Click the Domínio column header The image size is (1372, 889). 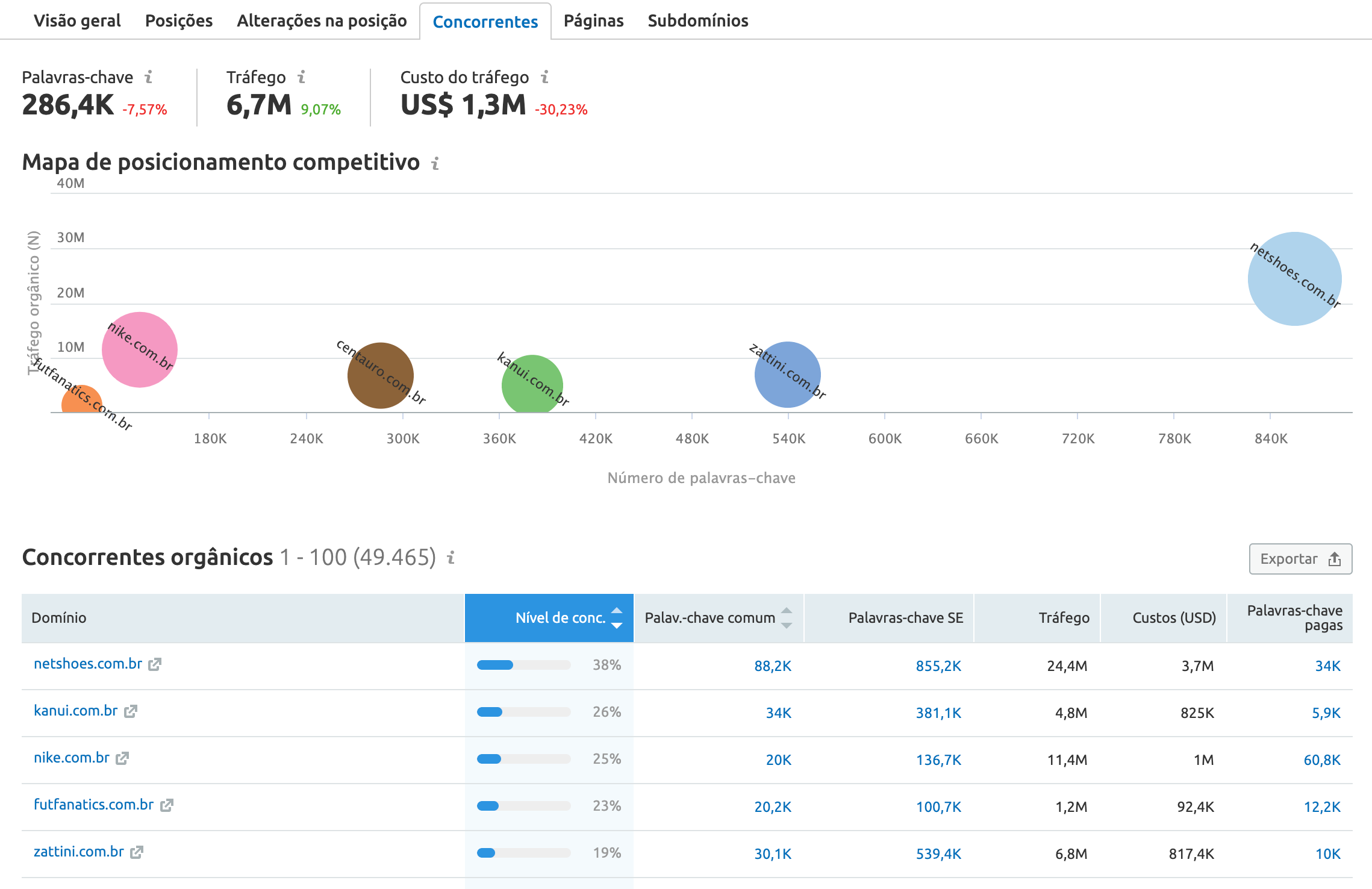[243, 618]
